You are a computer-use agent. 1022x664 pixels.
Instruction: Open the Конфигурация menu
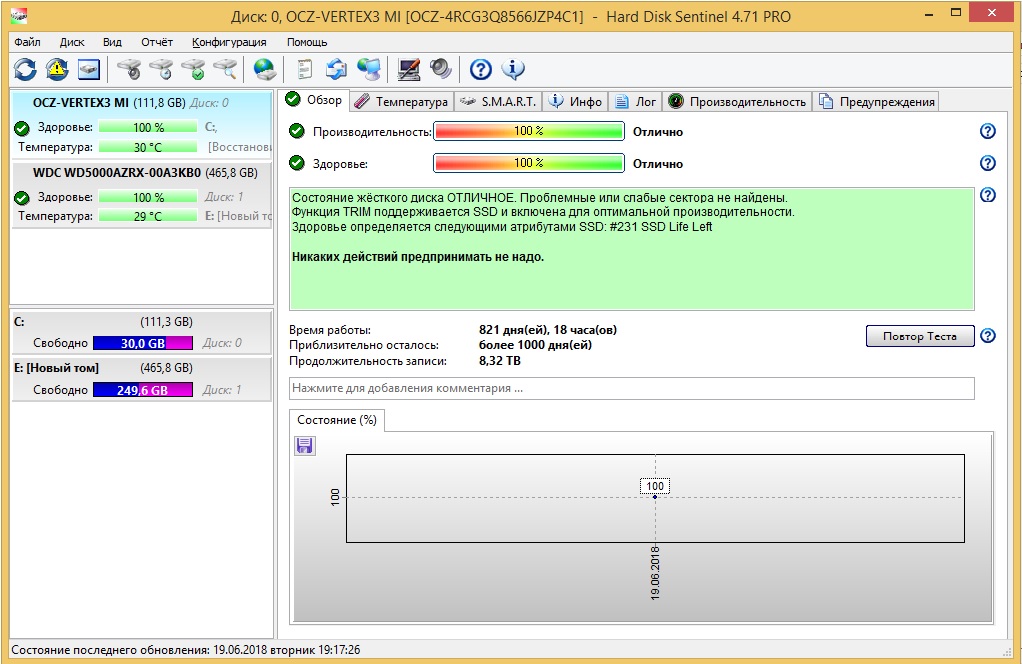pos(229,42)
